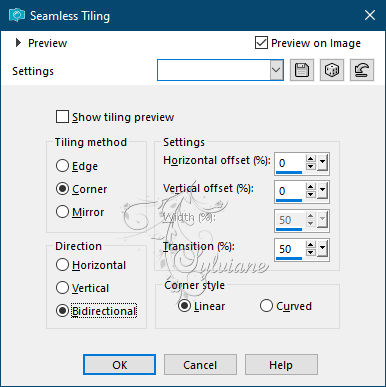Click the Cancel button

point(200,365)
